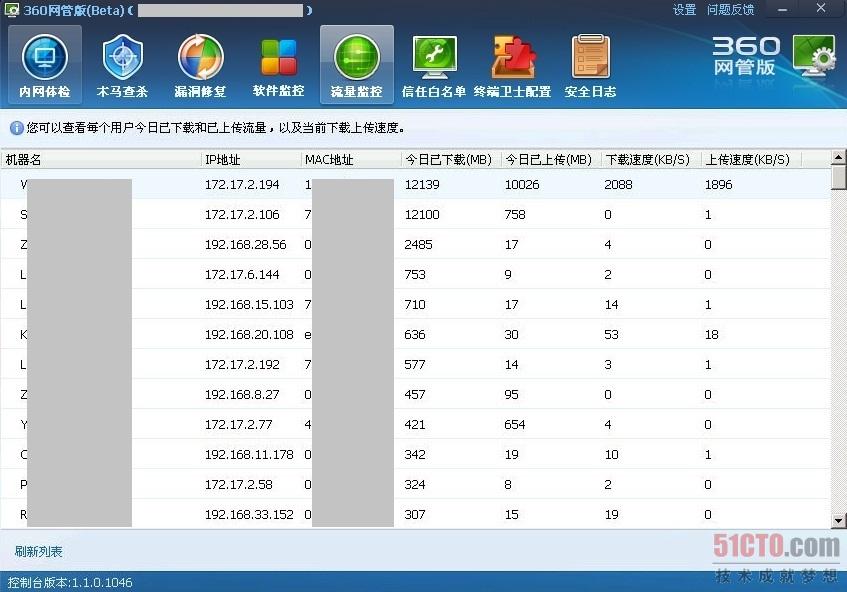Select the row with IP 172.17.2.77
The width and height of the screenshot is (847, 592).
(x=415, y=425)
